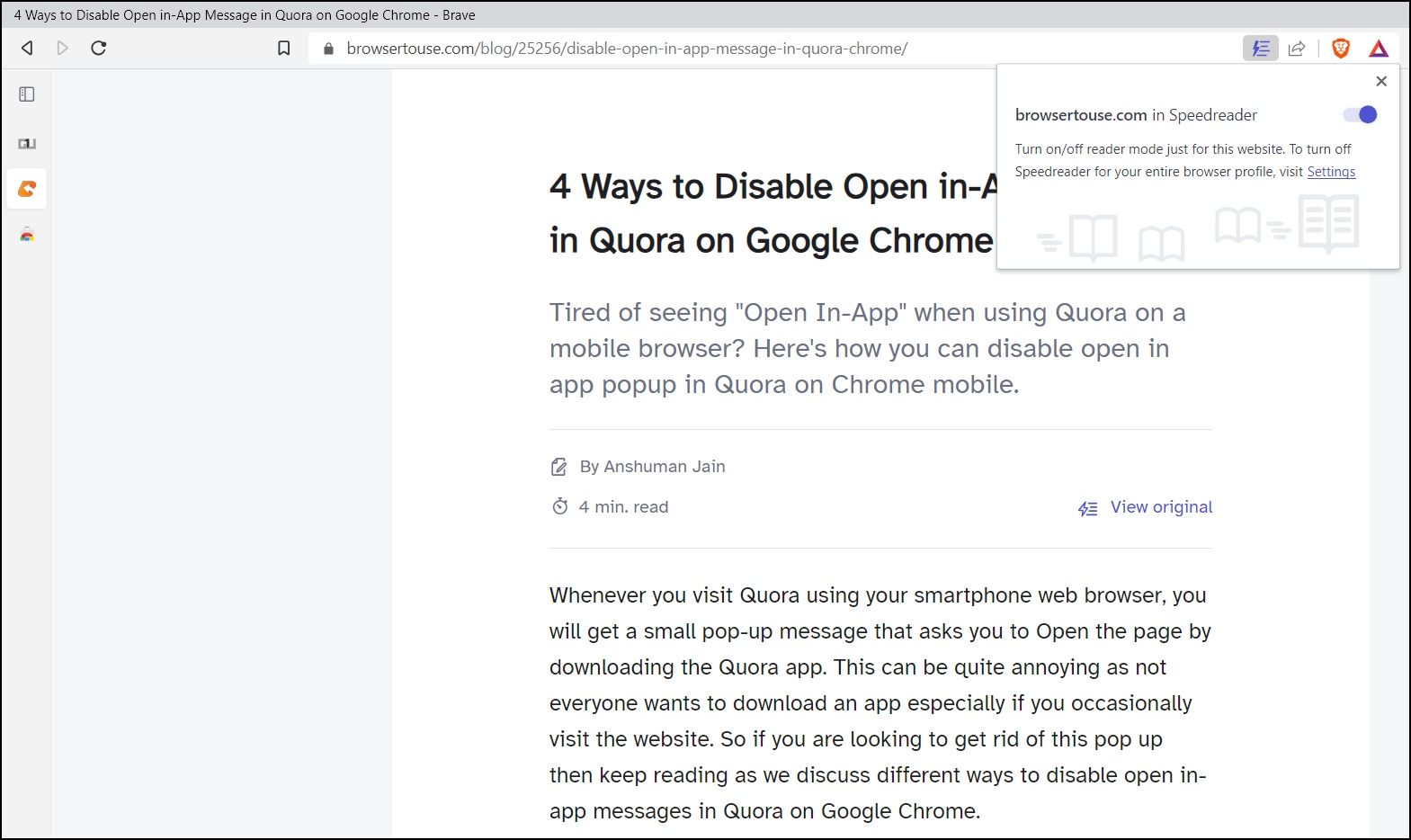Reload the current page
This screenshot has width=1411, height=840.
tap(99, 48)
